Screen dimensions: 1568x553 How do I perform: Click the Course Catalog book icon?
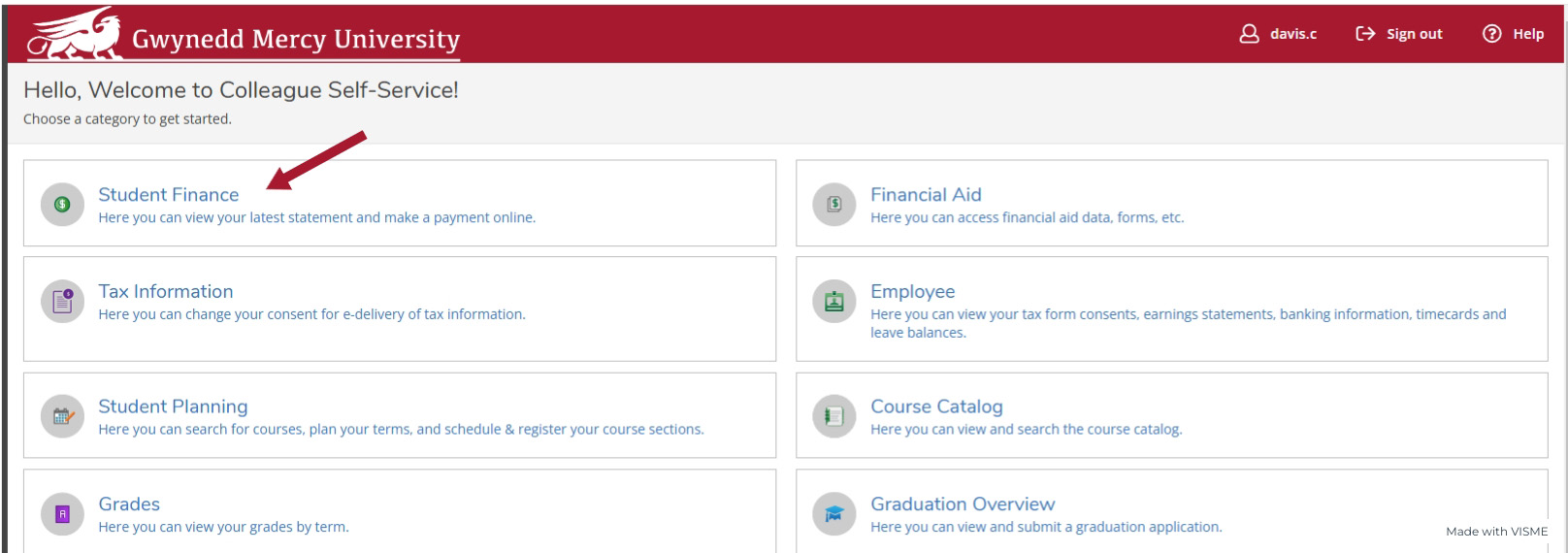pos(834,416)
